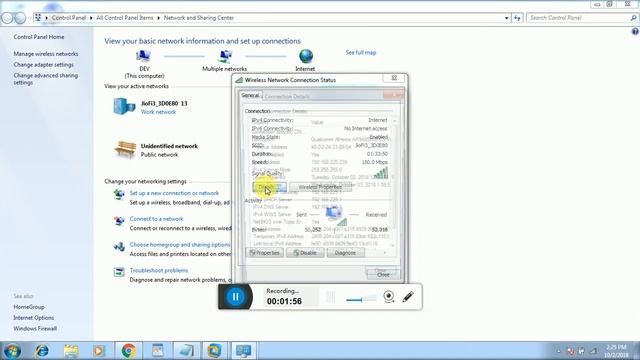Click the Details button in the status dialog
The width and height of the screenshot is (640, 360).
coord(269,187)
